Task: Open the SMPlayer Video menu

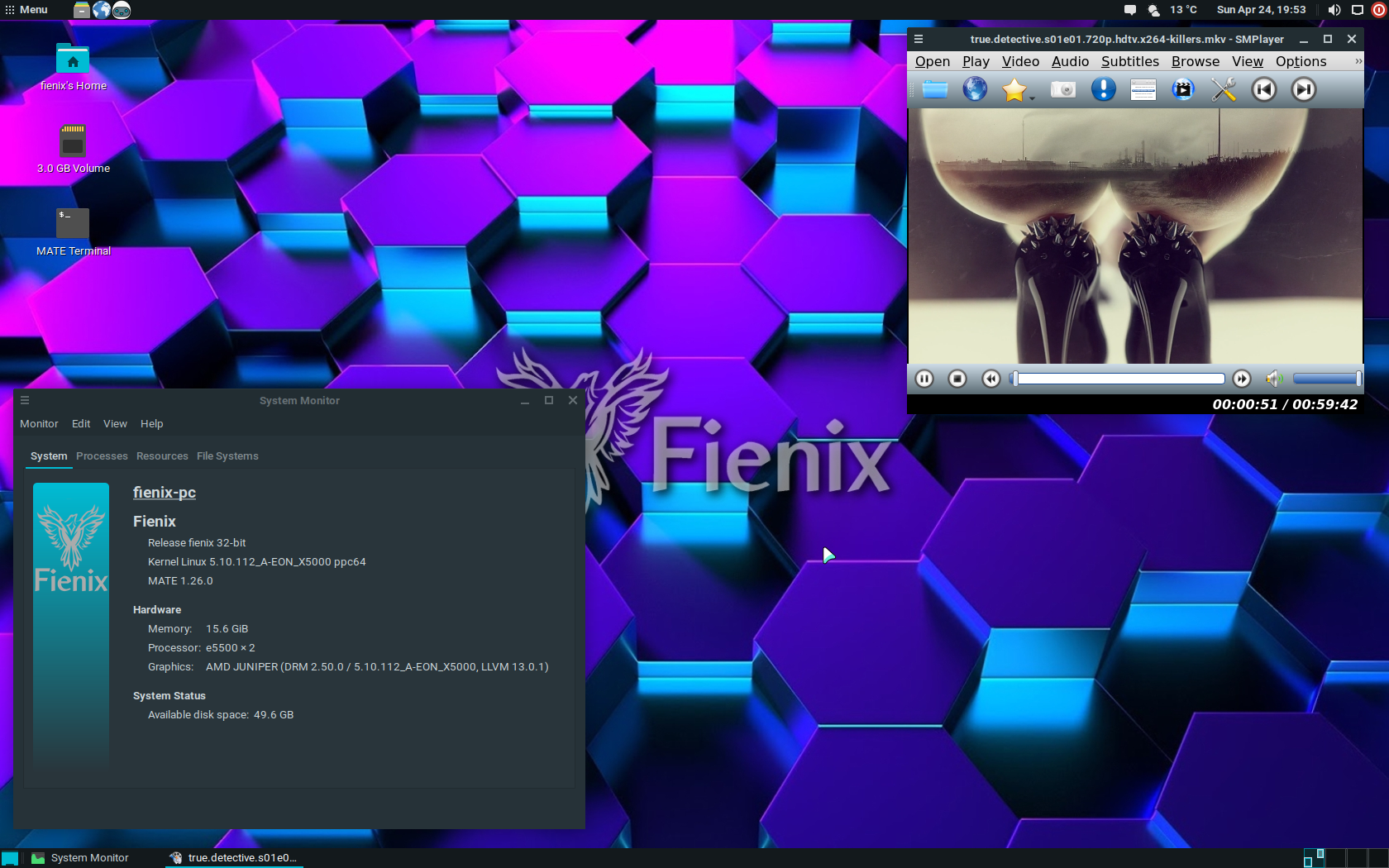Action: pos(1020,61)
